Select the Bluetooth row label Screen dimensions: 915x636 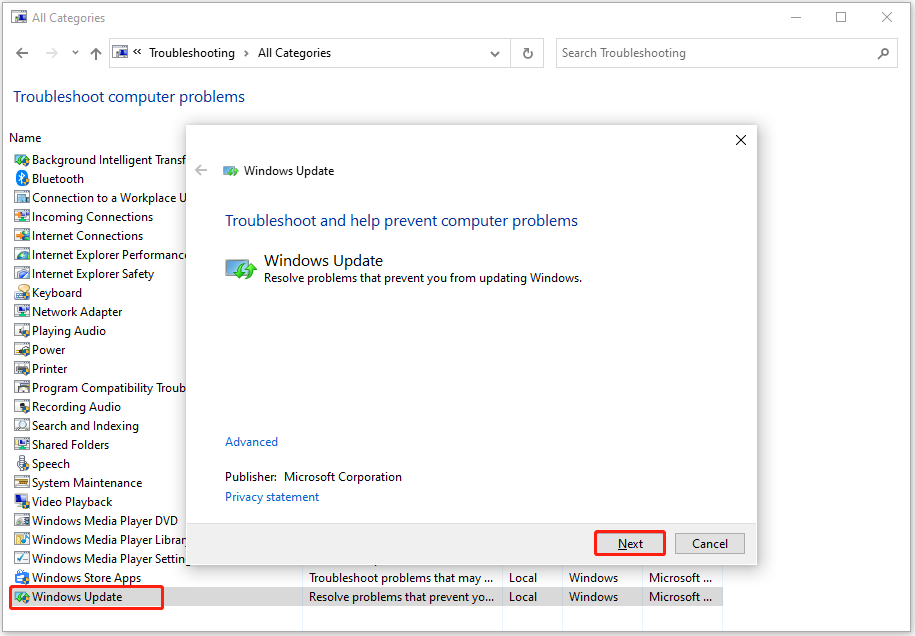click(x=58, y=179)
